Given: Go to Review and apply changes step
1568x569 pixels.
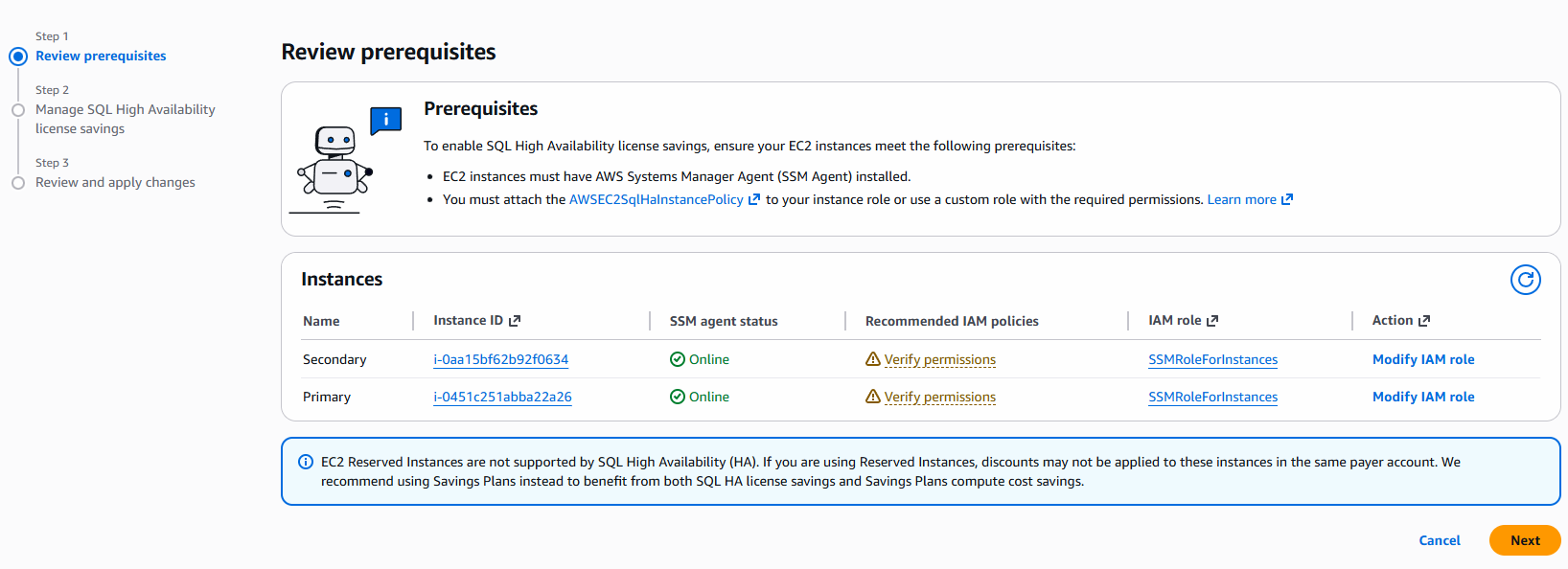Looking at the screenshot, I should pos(115,182).
